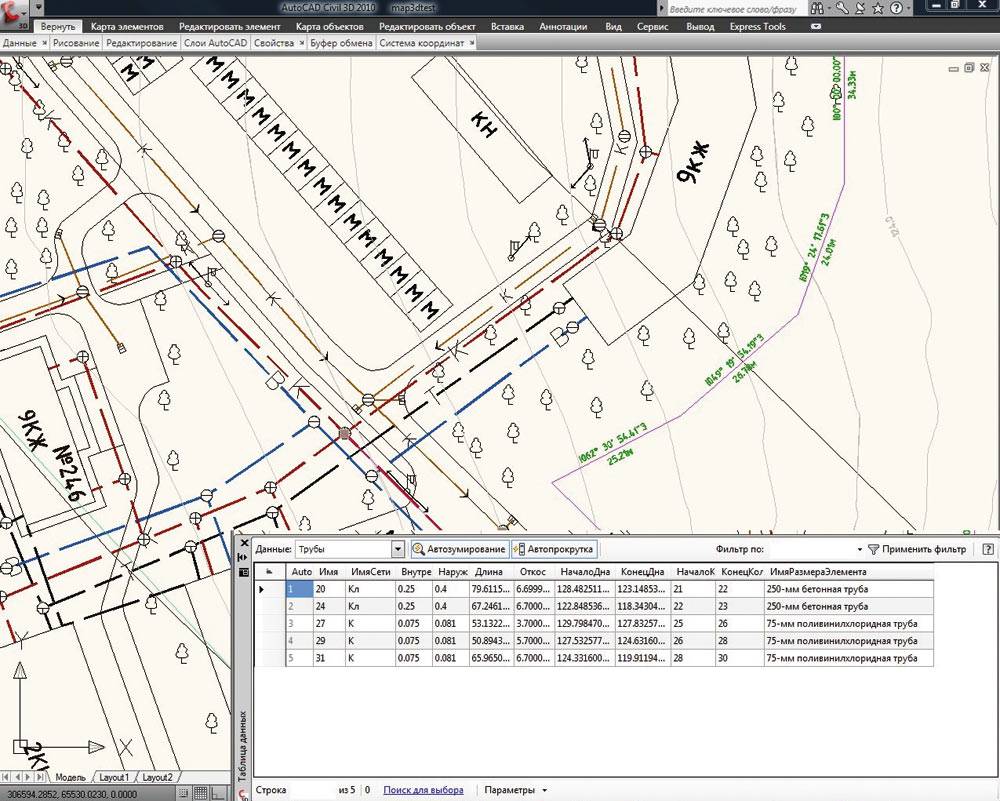The image size is (1000, 801).
Task: Open the question mark Help icon in title bar
Action: [x=896, y=8]
